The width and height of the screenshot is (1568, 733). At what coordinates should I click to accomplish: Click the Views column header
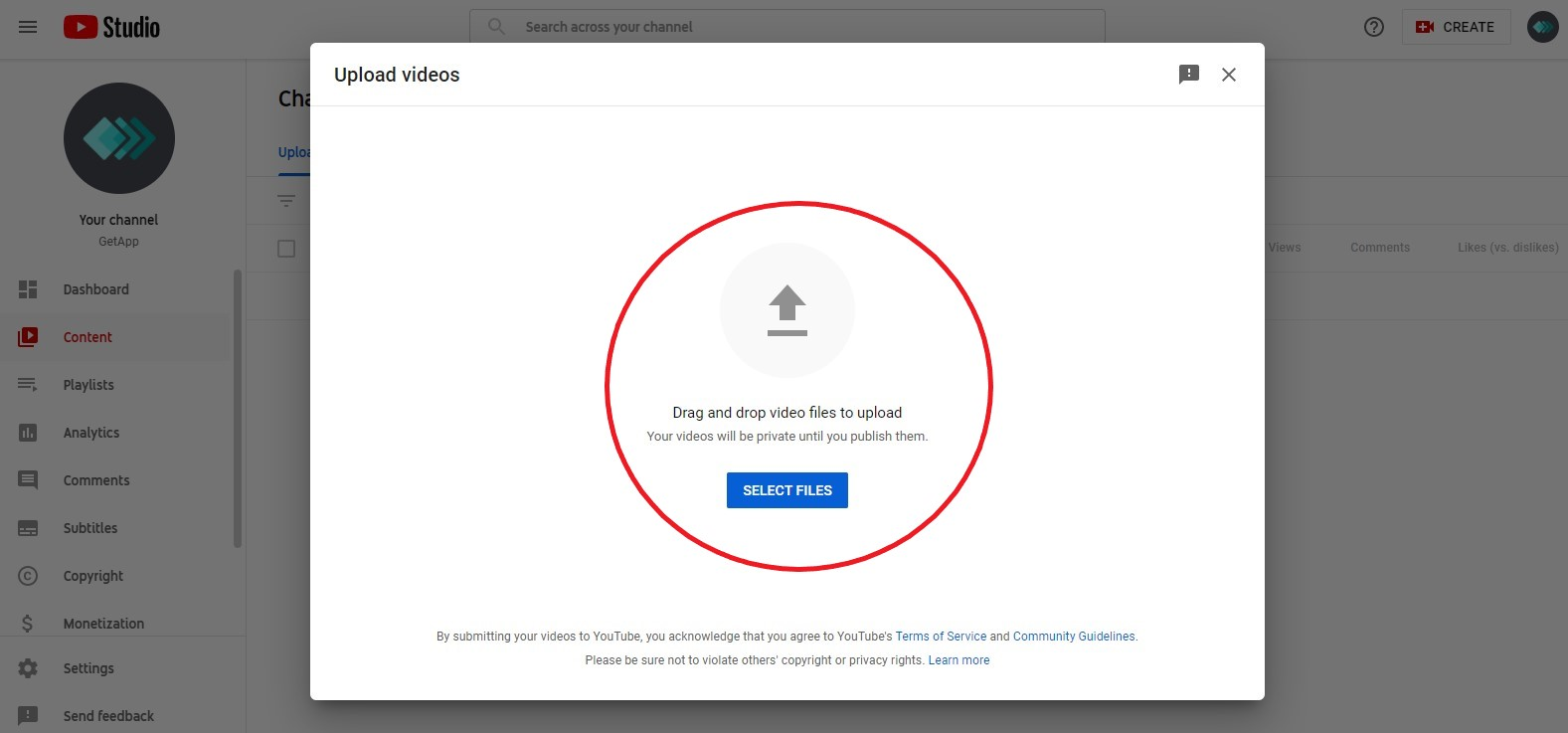click(x=1285, y=248)
